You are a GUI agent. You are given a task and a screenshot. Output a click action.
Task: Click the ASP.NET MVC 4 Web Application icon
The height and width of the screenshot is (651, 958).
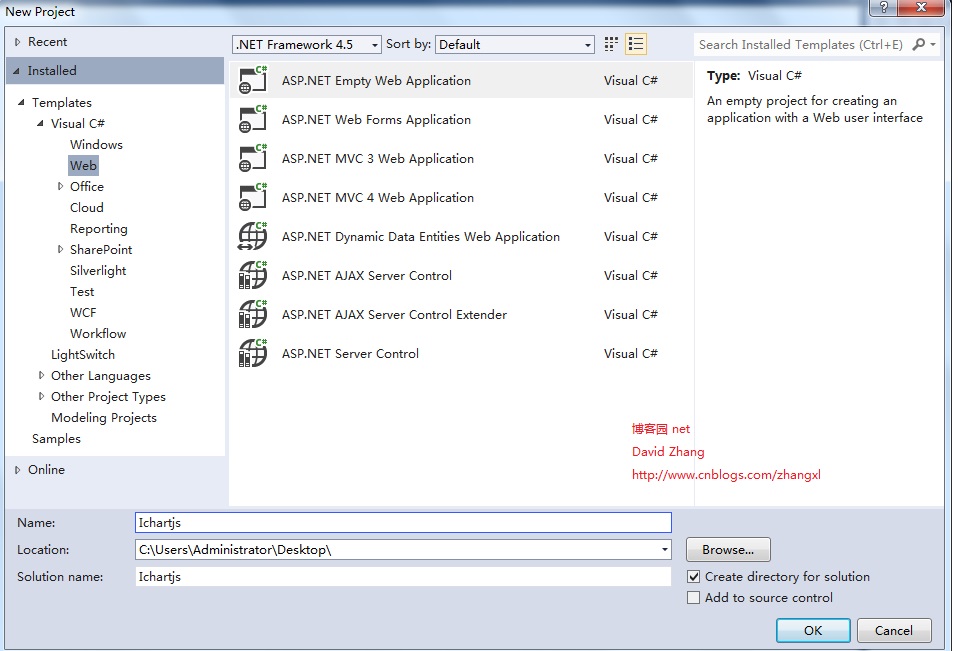tap(253, 197)
